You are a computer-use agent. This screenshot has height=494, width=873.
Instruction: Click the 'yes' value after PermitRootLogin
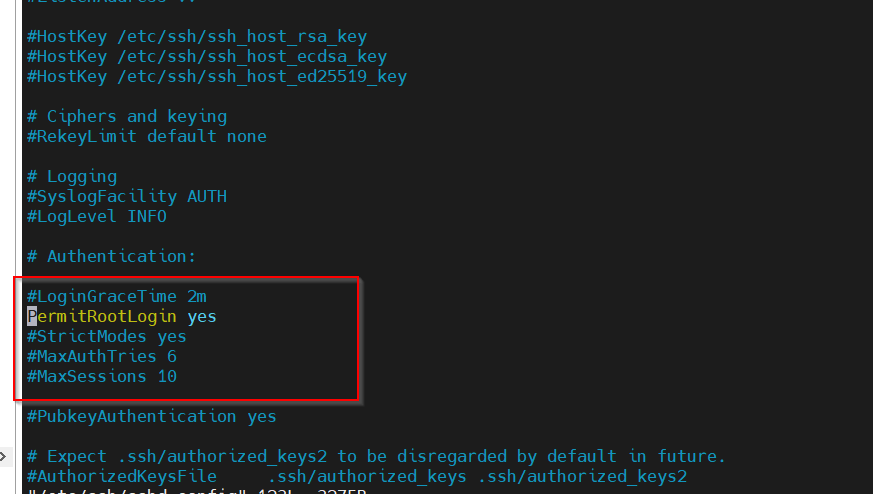[x=202, y=317]
